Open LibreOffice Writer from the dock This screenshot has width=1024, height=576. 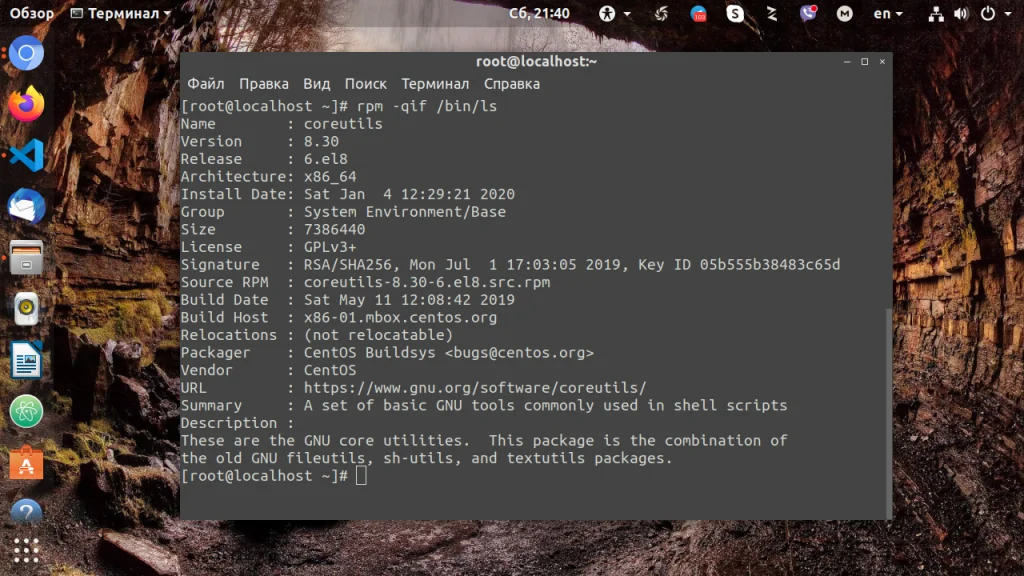pyautogui.click(x=26, y=360)
